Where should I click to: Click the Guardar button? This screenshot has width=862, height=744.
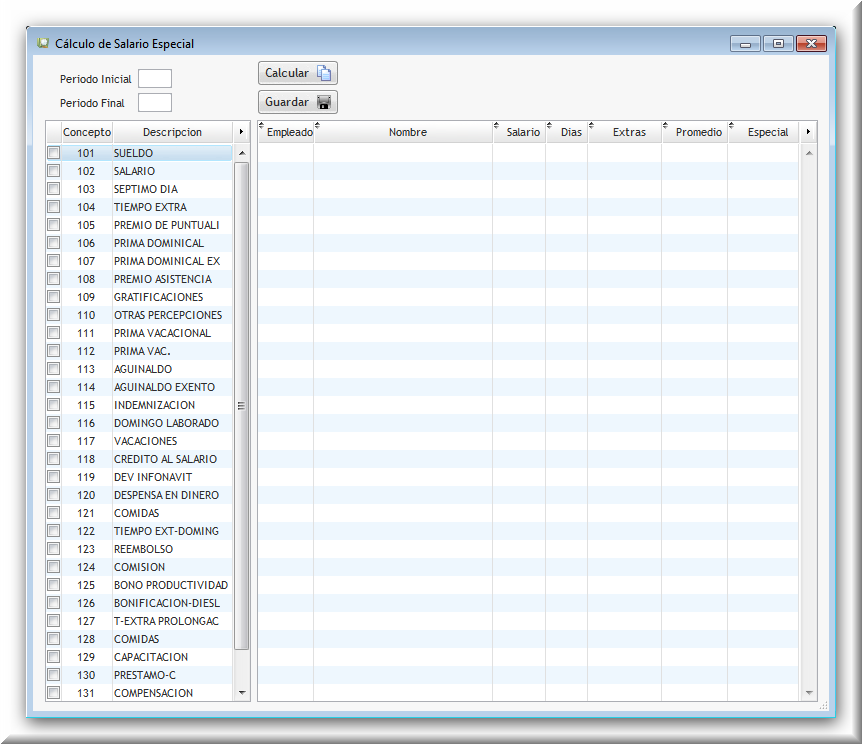point(297,102)
